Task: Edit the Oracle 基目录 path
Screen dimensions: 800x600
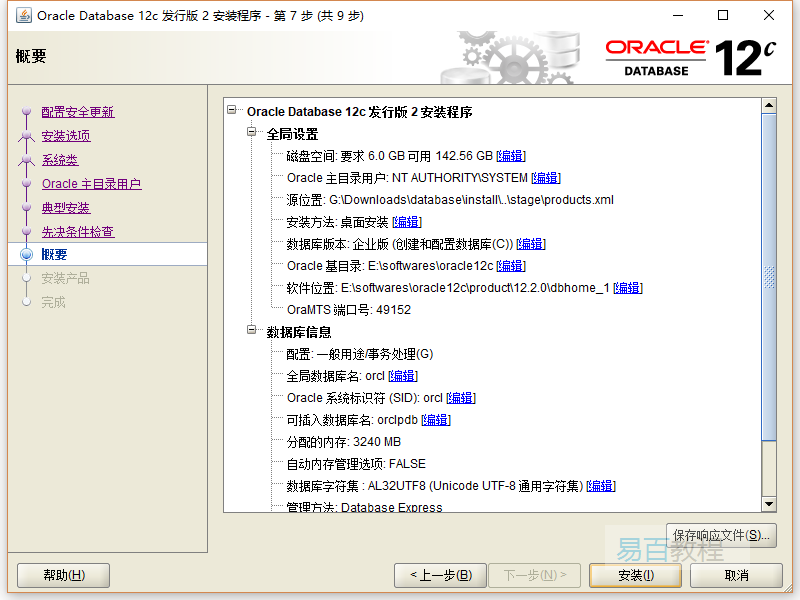Action: tap(510, 266)
